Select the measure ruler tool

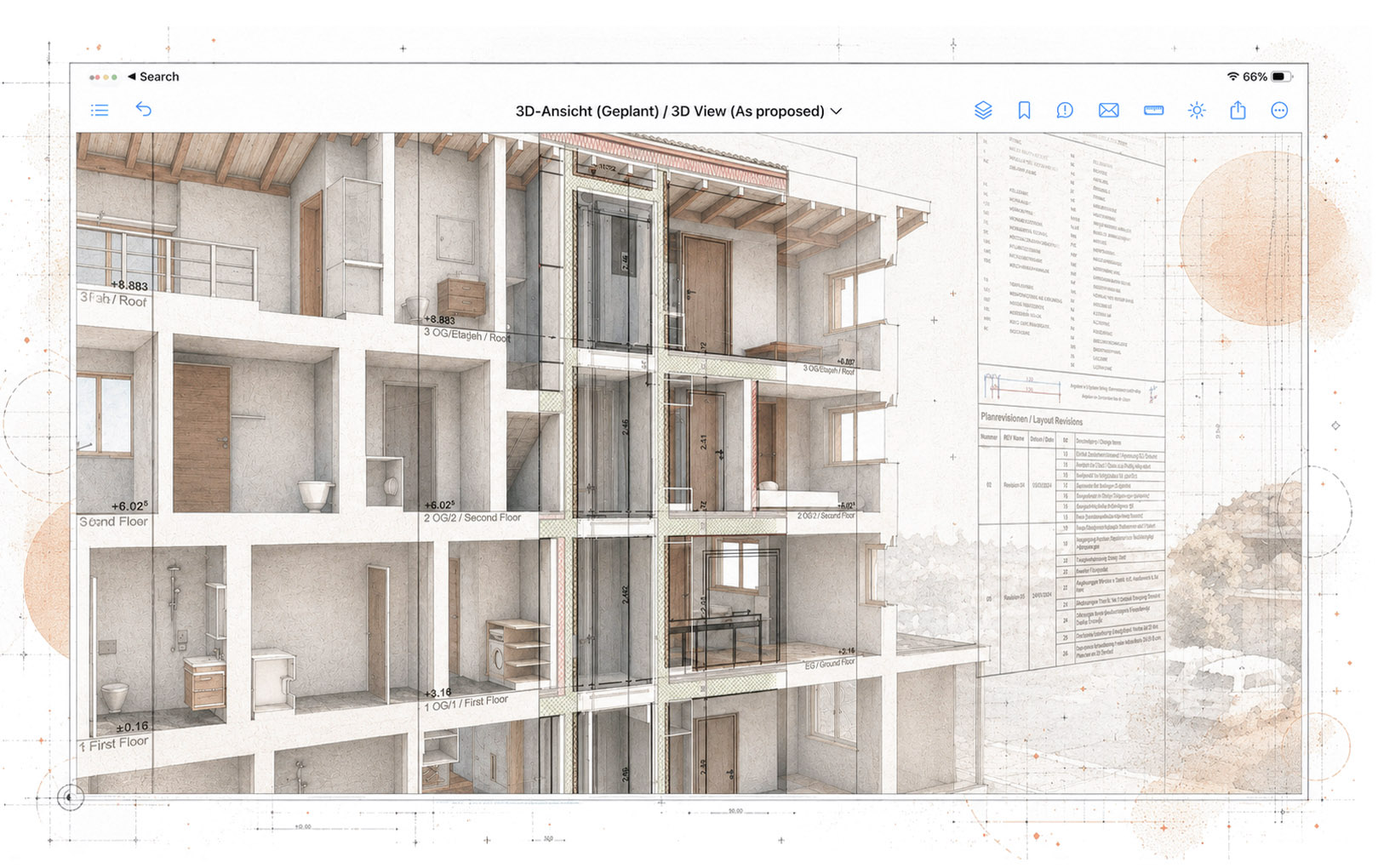coord(1153,111)
